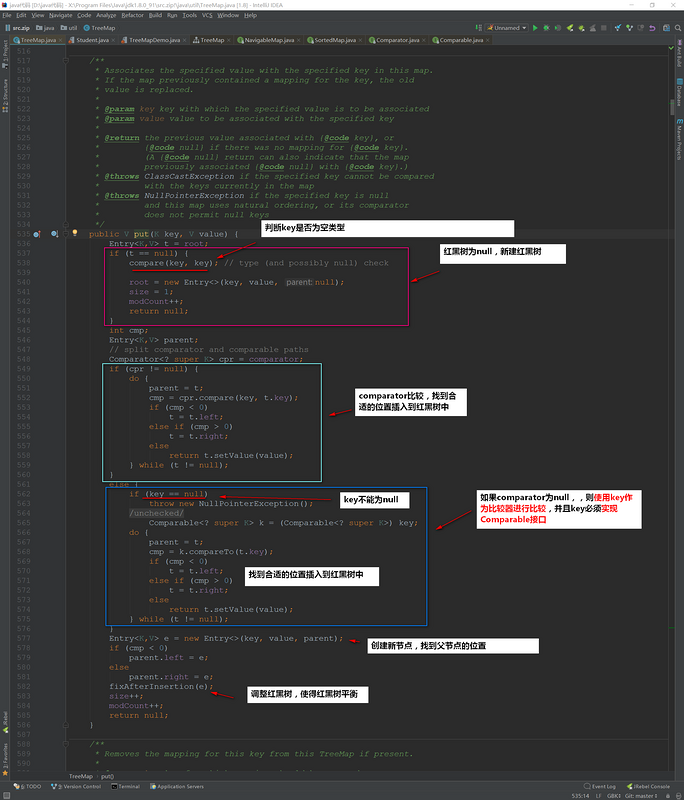Open the TODO tool window

(28, 786)
